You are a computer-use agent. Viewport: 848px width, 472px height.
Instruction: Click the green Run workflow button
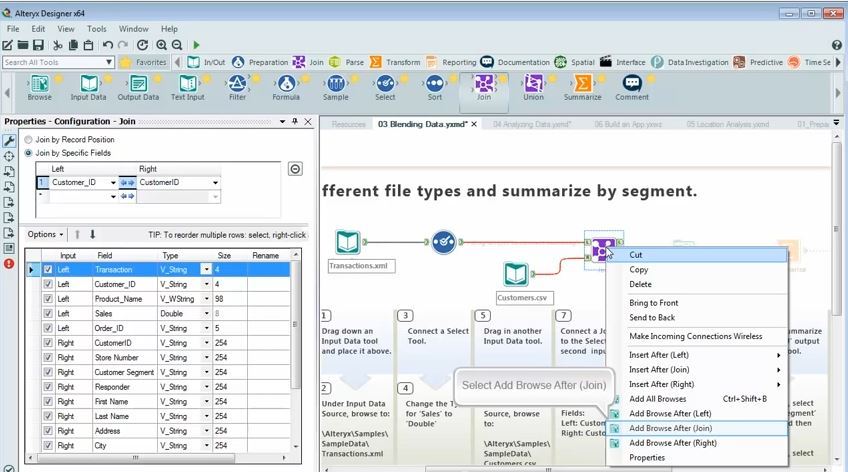click(196, 45)
